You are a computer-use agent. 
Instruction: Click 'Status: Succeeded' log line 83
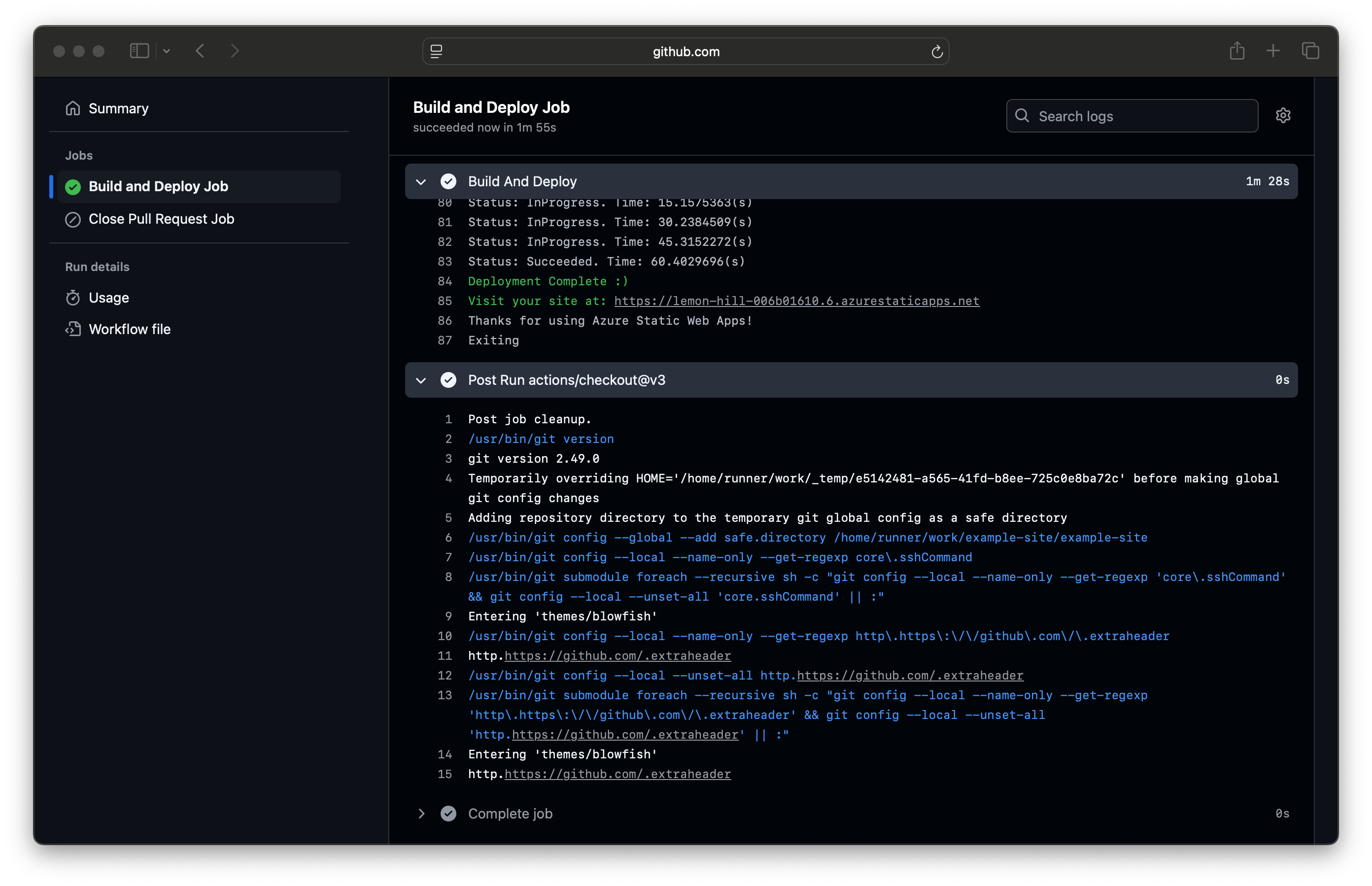point(606,262)
